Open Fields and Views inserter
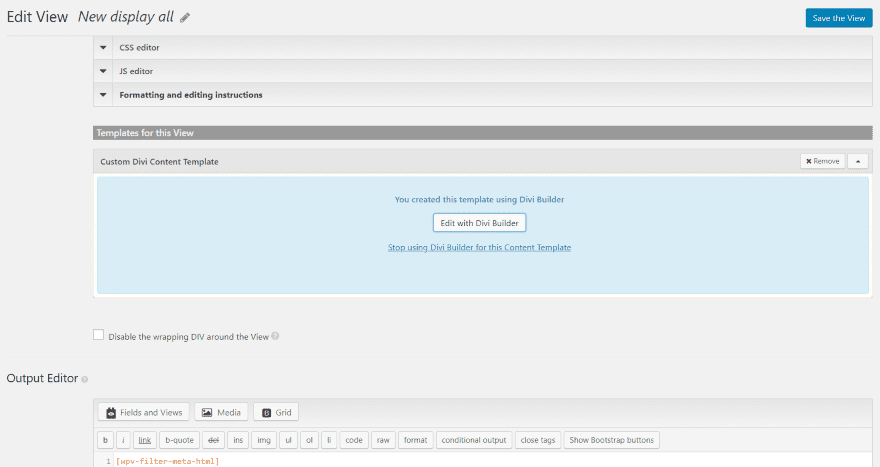The height and width of the screenshot is (467, 880). click(x=144, y=412)
